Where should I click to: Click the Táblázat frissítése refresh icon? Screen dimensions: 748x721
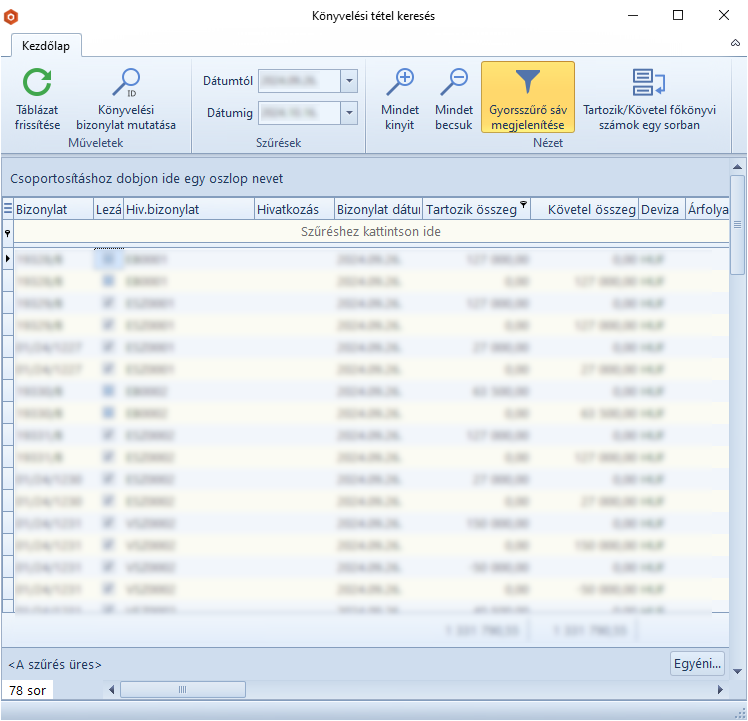click(37, 84)
